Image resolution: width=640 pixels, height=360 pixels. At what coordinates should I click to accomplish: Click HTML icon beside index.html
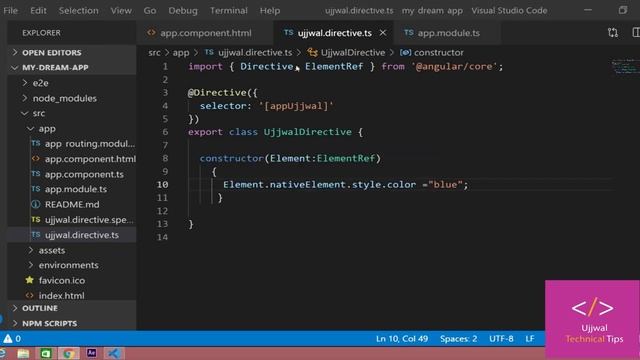click(29, 295)
